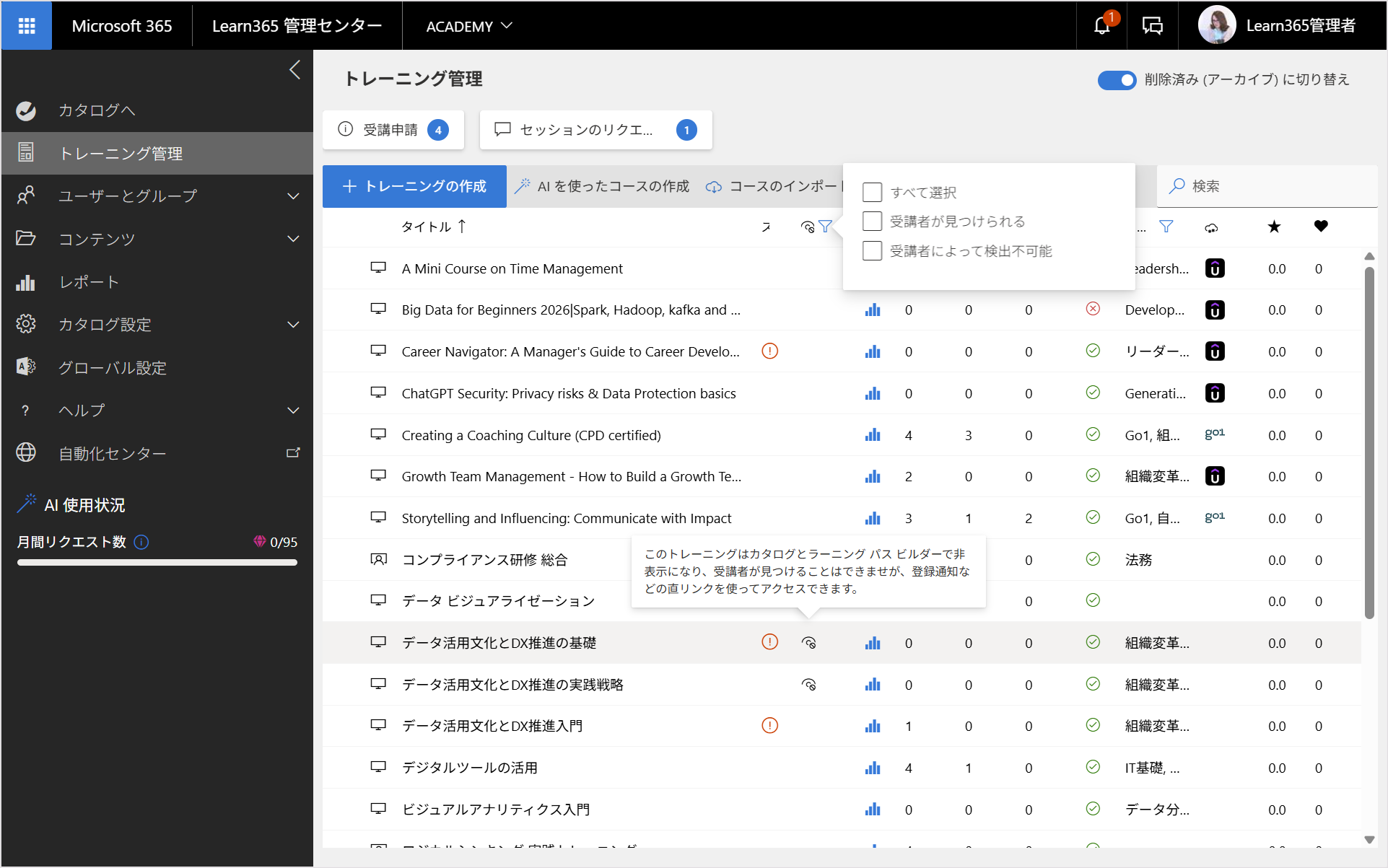
Task: Check the すべて選択 checkbox
Action: point(872,192)
